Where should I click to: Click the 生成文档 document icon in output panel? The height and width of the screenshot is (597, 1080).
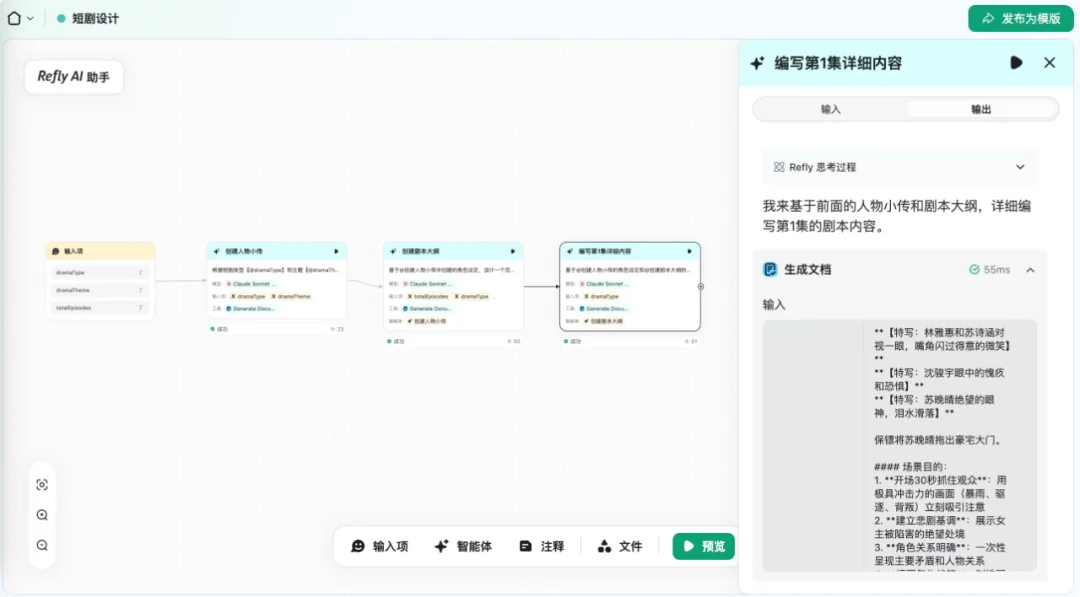[x=768, y=269]
